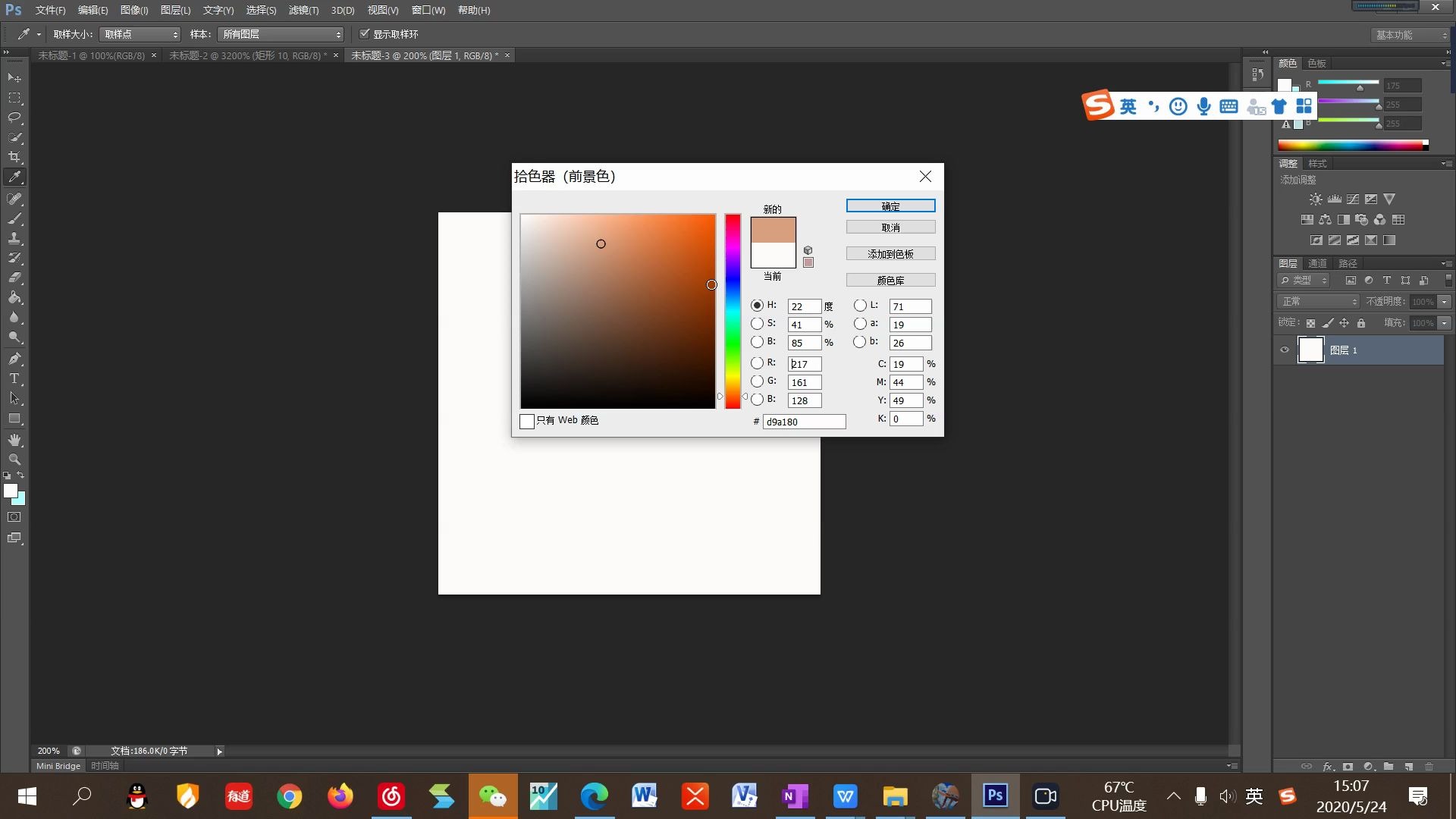Select the Eyedropper/Color Sampler tool
Screen dimensions: 1456x819
[x=14, y=177]
